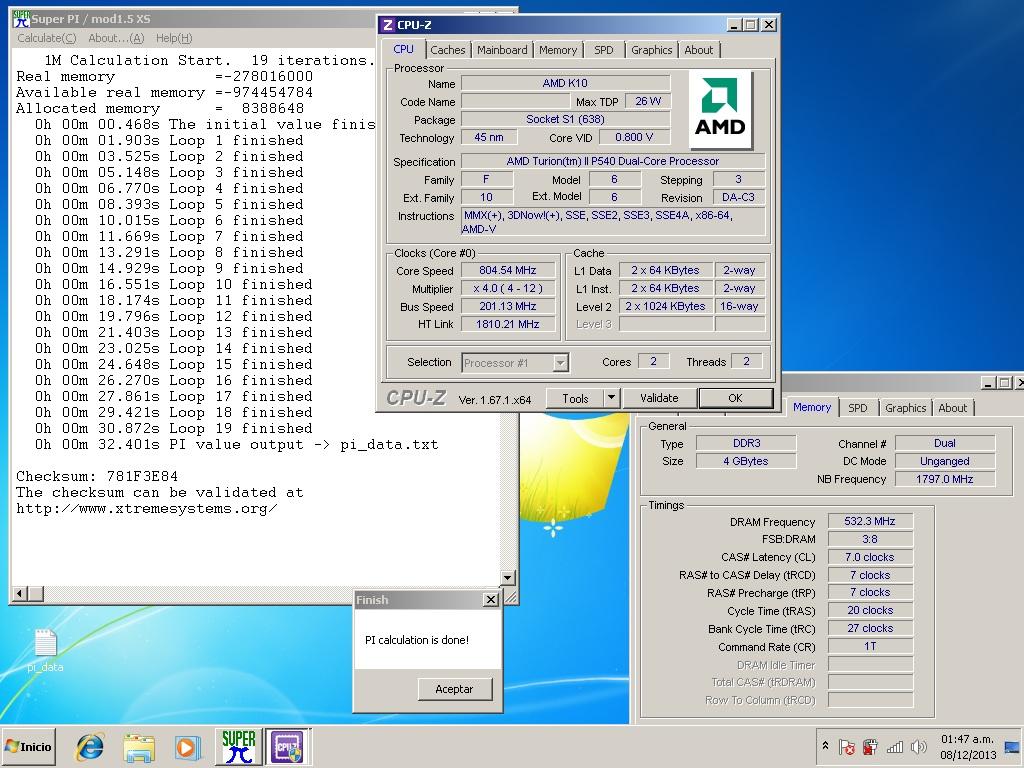
Task: Switch to CPU-Z taskbar button
Action: click(287, 746)
